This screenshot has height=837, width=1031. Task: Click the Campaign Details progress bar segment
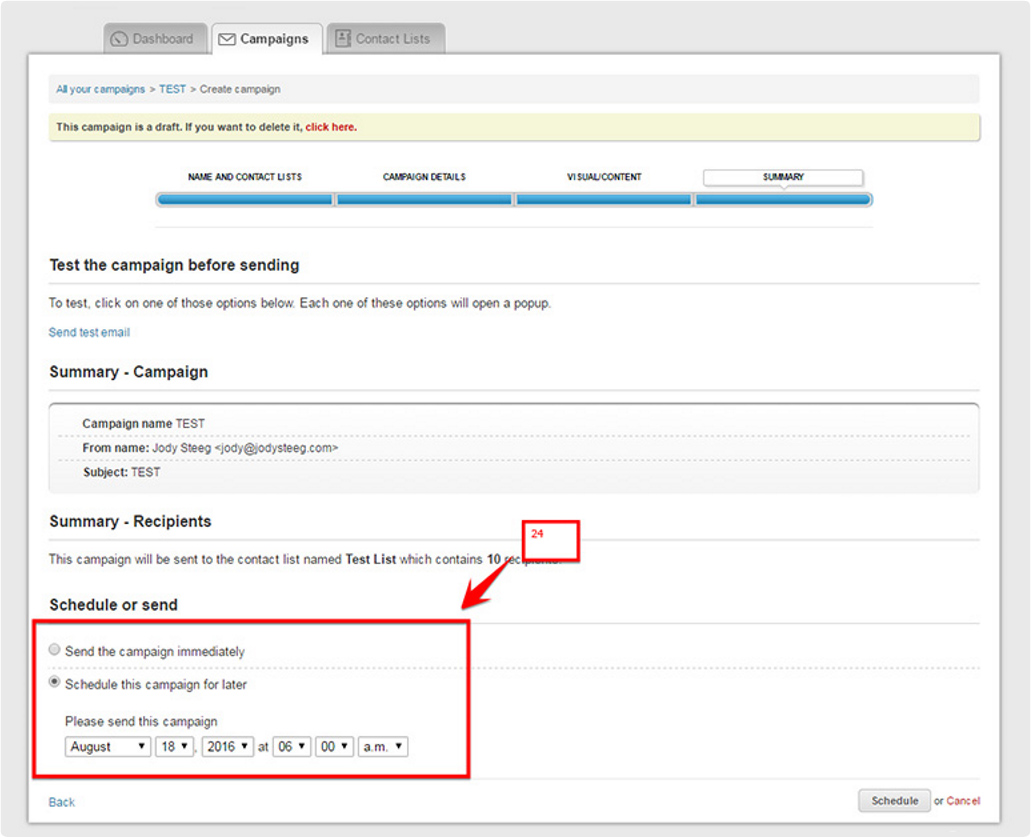(424, 199)
